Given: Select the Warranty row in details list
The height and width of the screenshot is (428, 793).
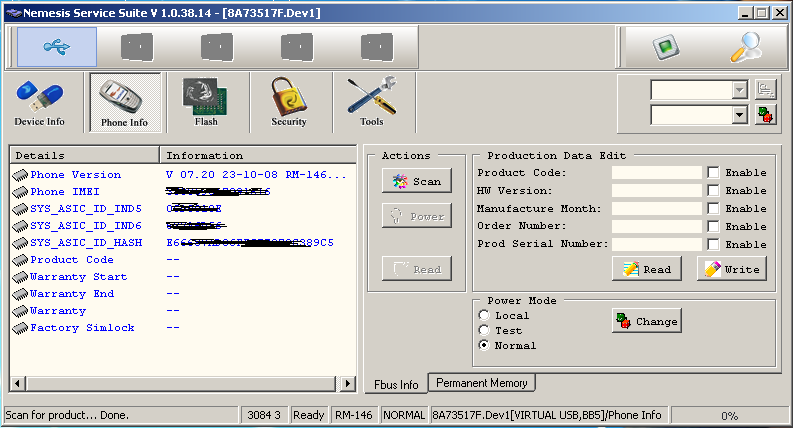Looking at the screenshot, I should coord(183,311).
